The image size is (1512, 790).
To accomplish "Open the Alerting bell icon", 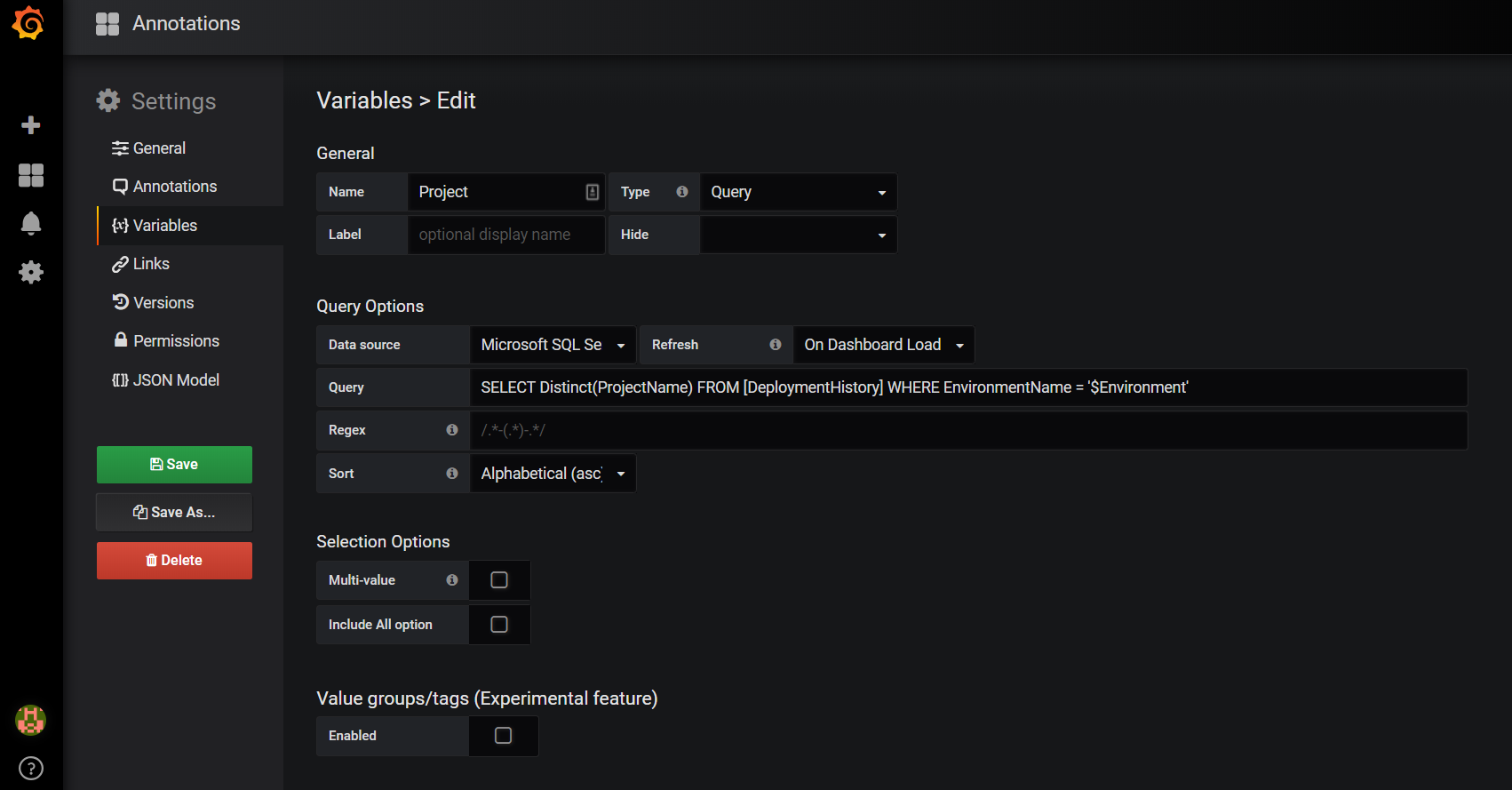I will coord(31,223).
